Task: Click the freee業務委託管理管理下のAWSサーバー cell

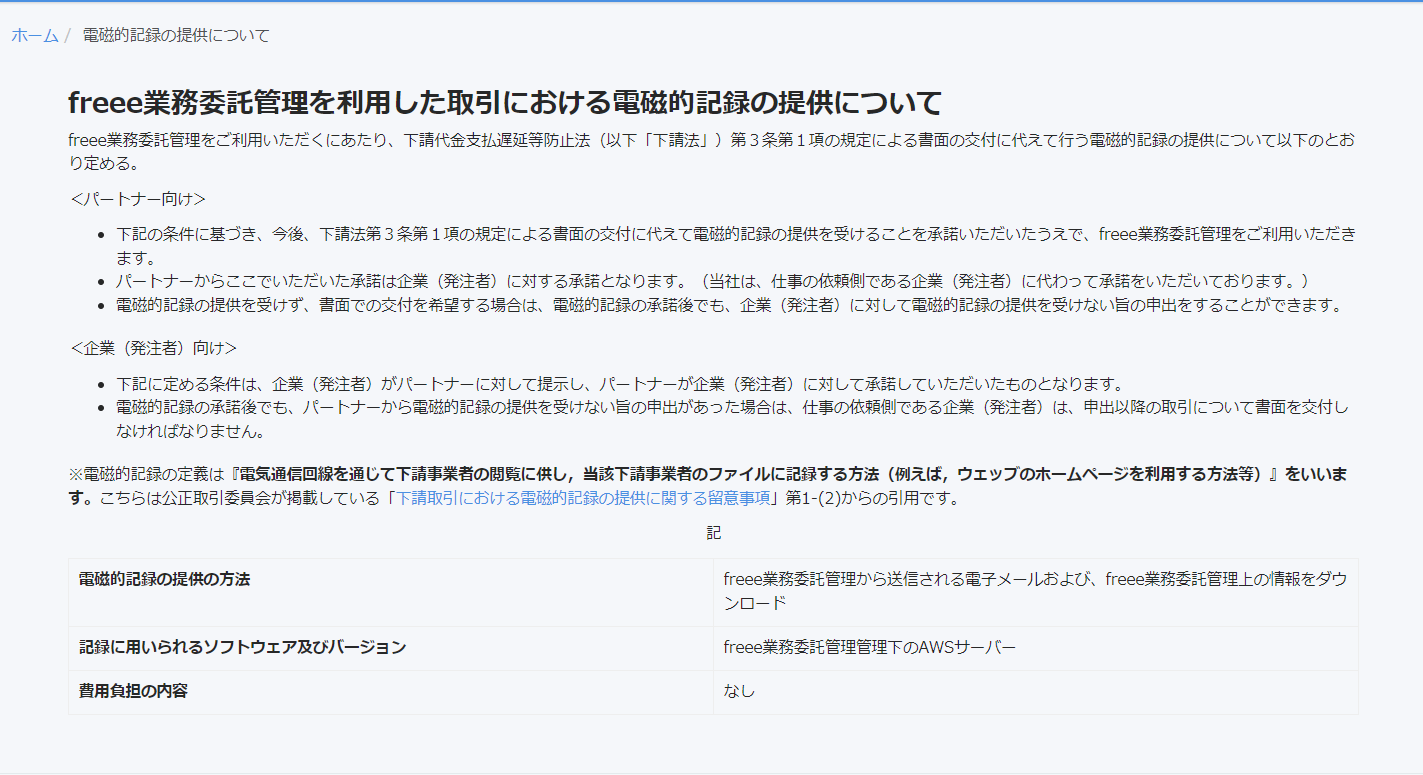Action: pyautogui.click(x=1035, y=648)
